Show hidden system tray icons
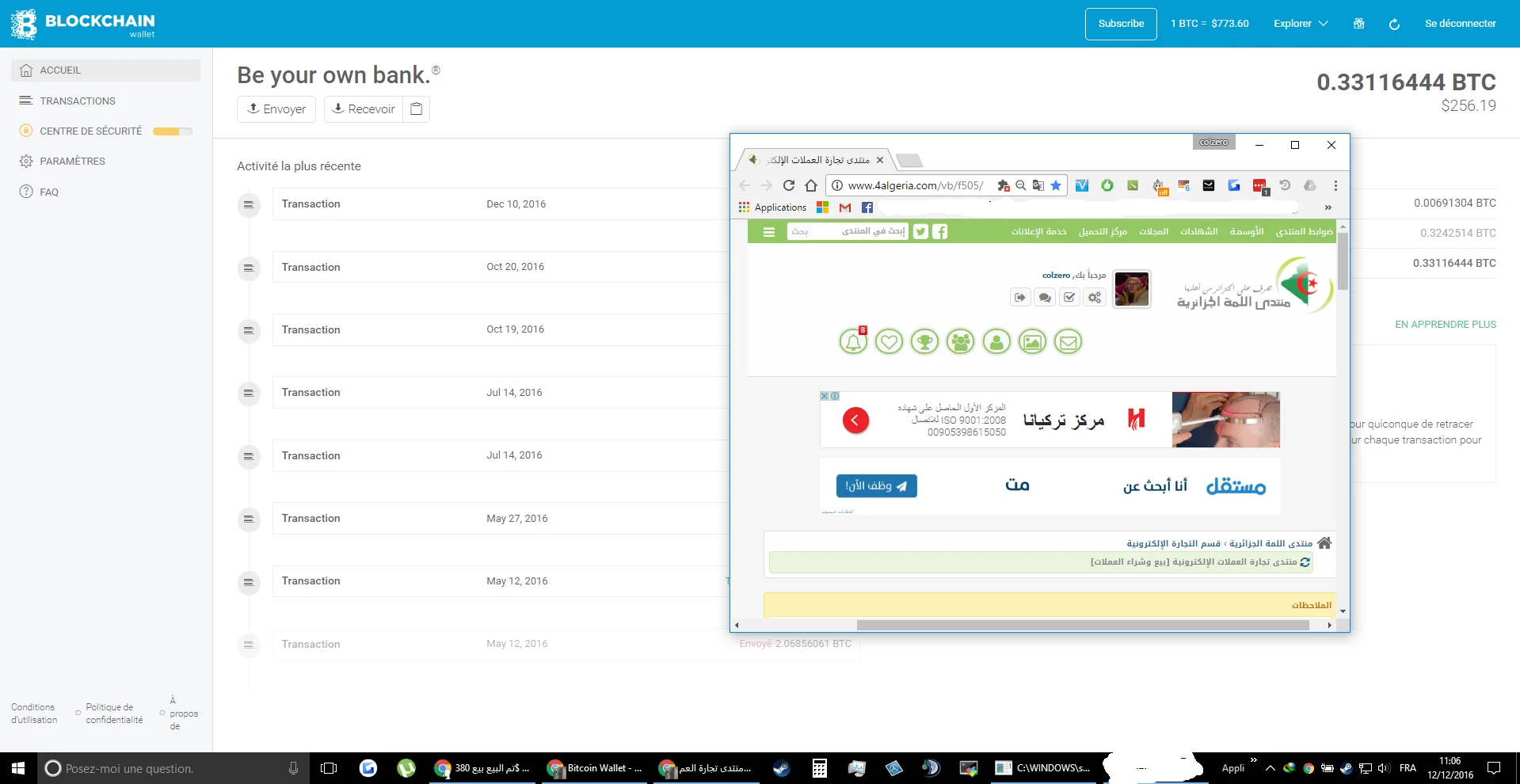 (1270, 768)
